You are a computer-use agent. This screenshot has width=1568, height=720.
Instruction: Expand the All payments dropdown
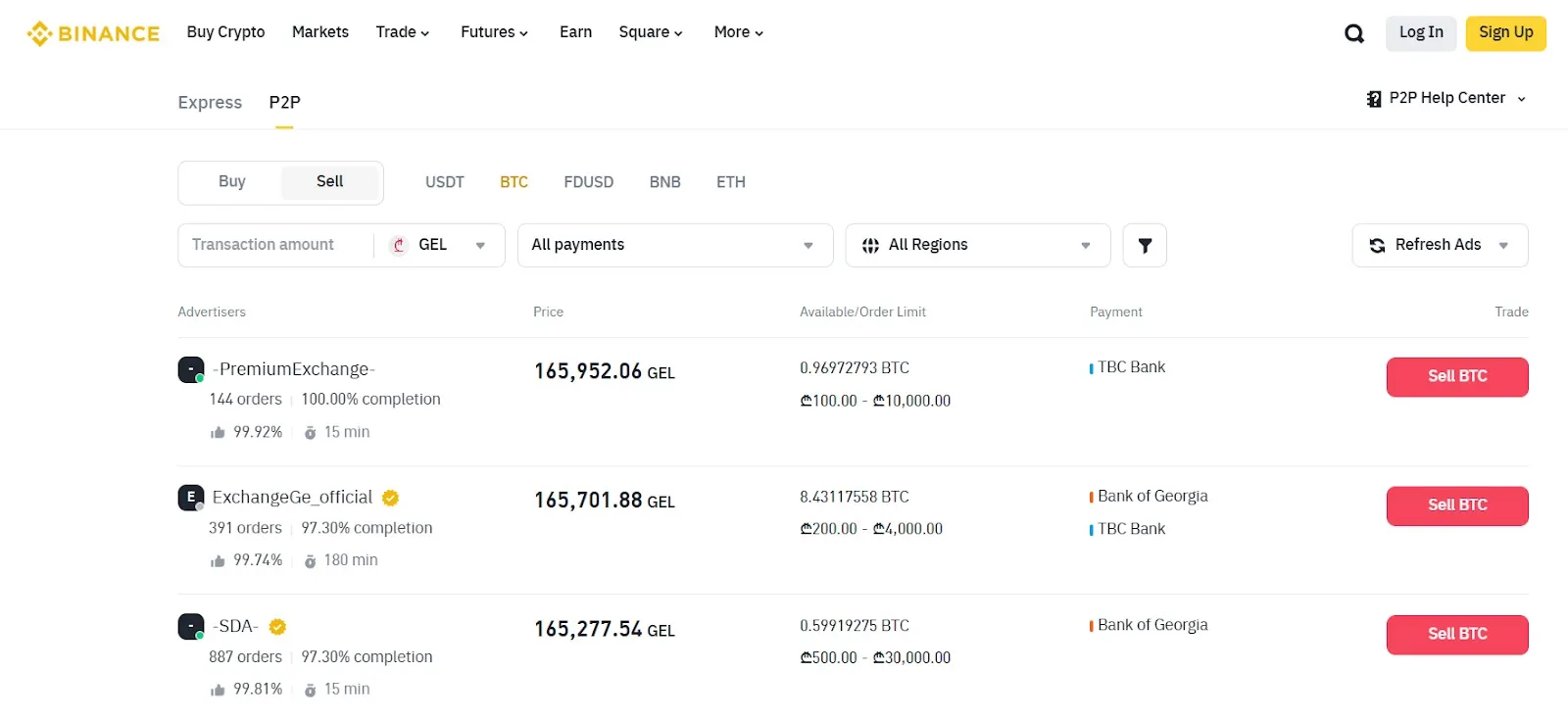[674, 246]
